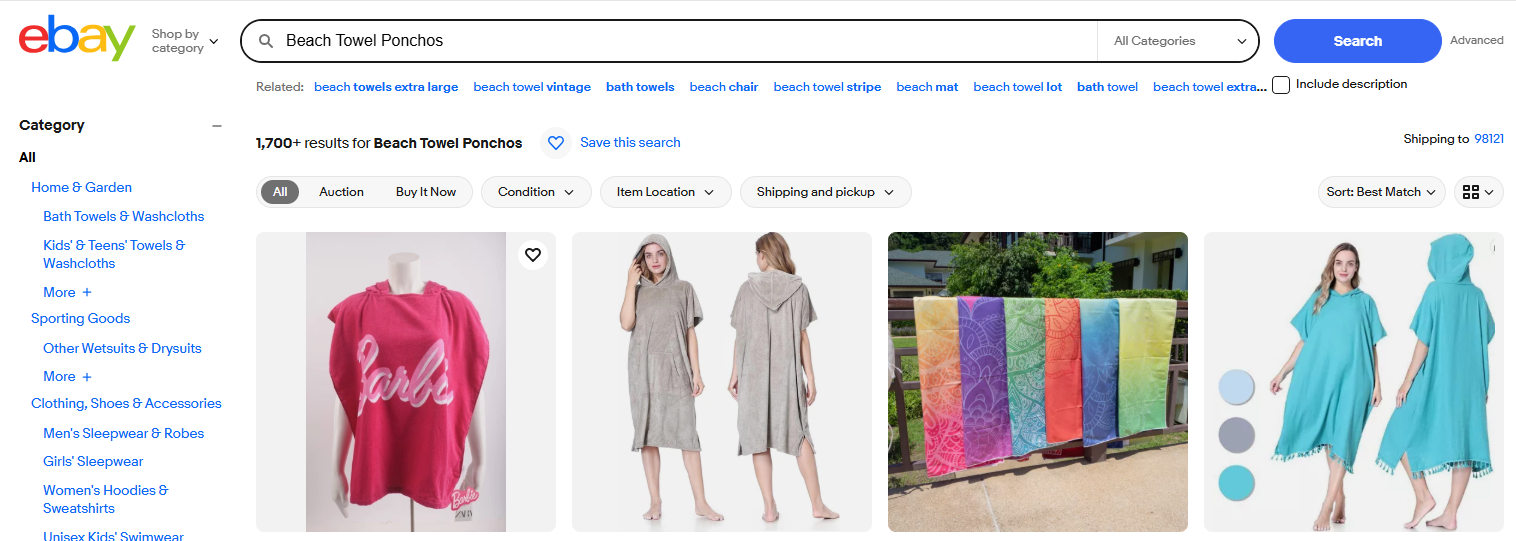Image resolution: width=1516 pixels, height=541 pixels.
Task: Click light blue color swatch in poncho image
Action: 1236,387
